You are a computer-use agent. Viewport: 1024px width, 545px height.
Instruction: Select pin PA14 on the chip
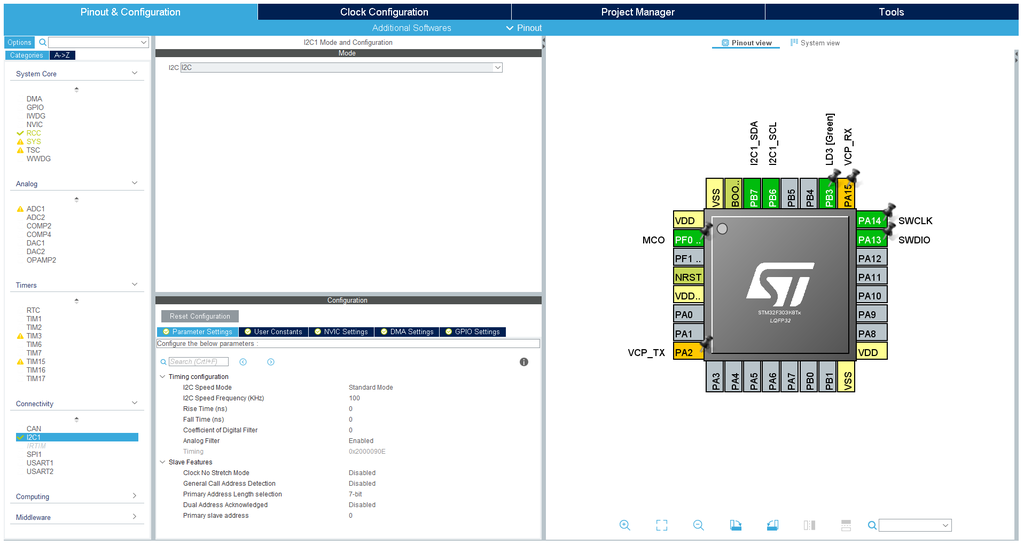872,221
